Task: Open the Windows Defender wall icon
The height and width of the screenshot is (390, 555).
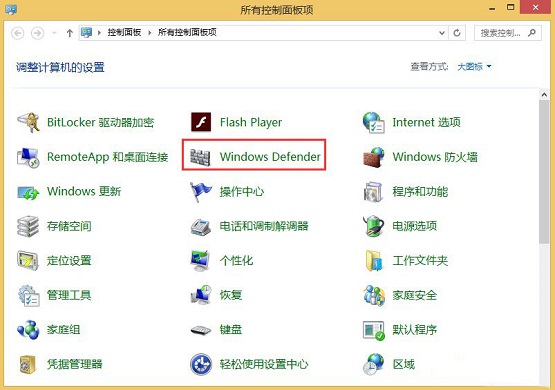Action: point(200,157)
